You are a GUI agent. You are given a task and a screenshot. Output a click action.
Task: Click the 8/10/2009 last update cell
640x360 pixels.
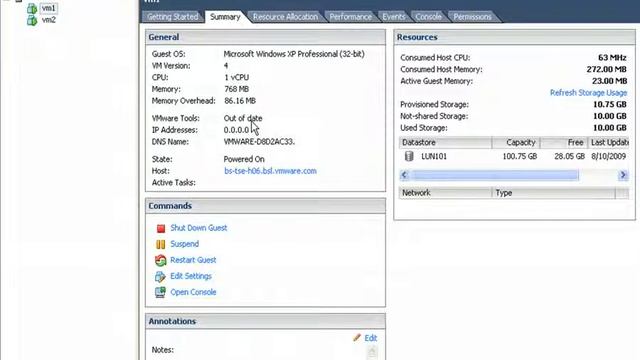(609, 156)
